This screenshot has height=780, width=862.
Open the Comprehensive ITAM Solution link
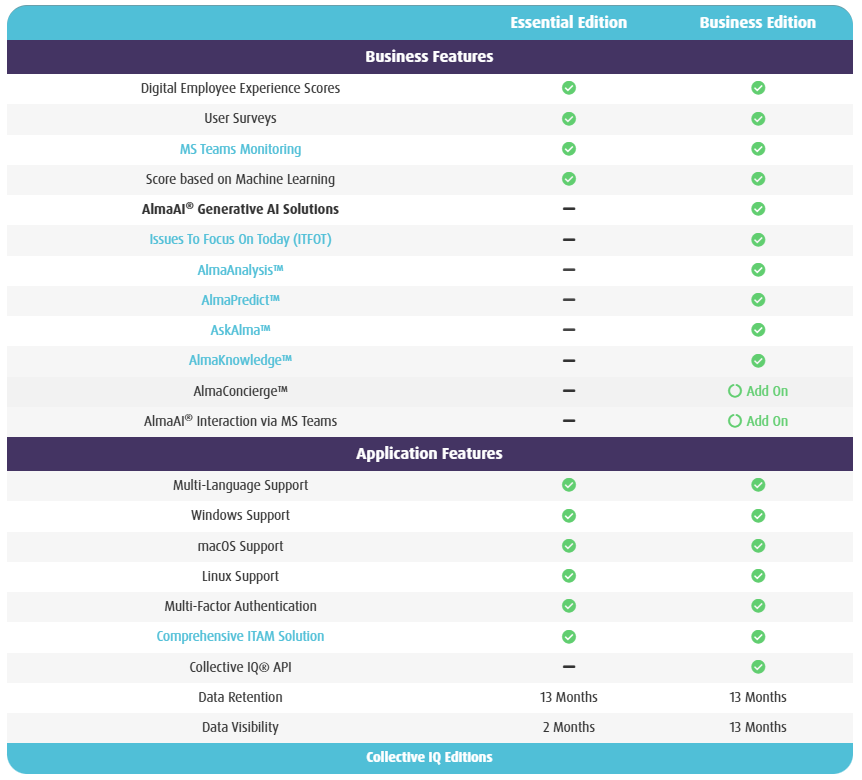tap(240, 636)
